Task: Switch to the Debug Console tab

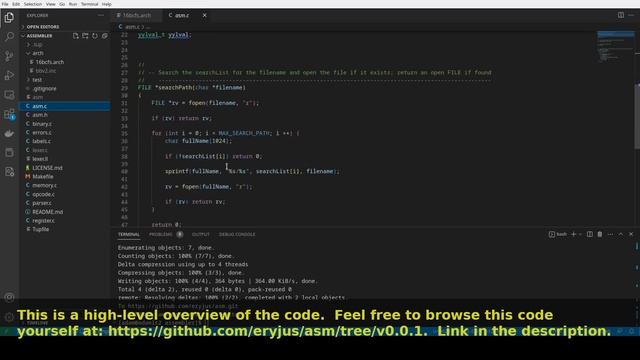Action: click(x=237, y=234)
